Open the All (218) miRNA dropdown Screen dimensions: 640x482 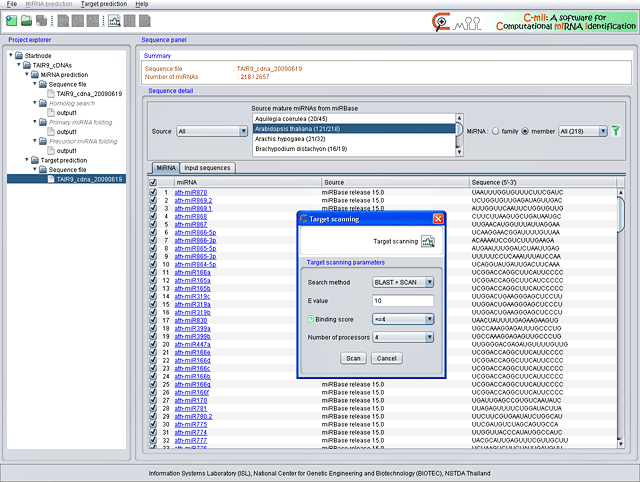point(582,131)
